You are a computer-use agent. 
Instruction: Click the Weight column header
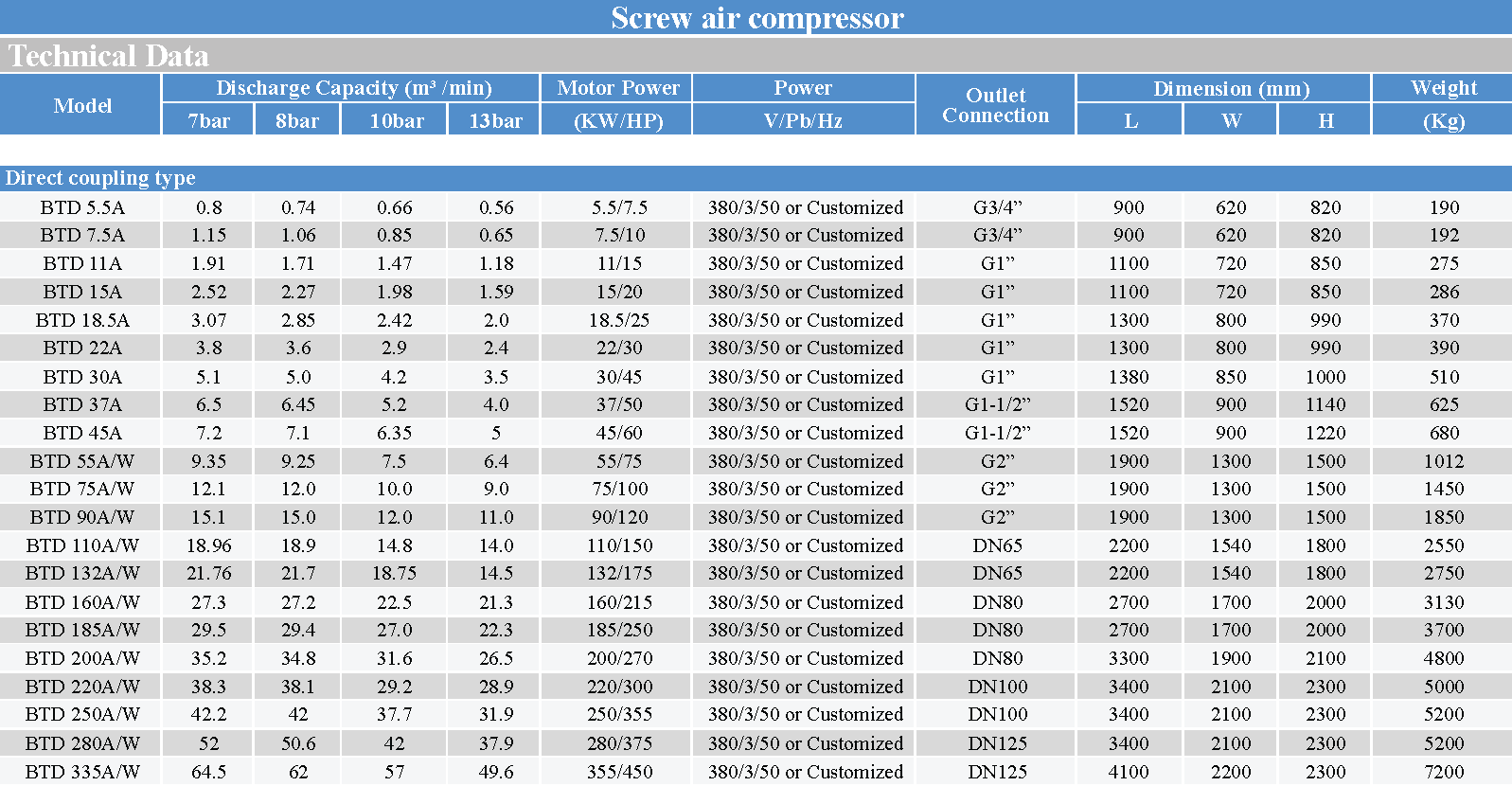1443,88
